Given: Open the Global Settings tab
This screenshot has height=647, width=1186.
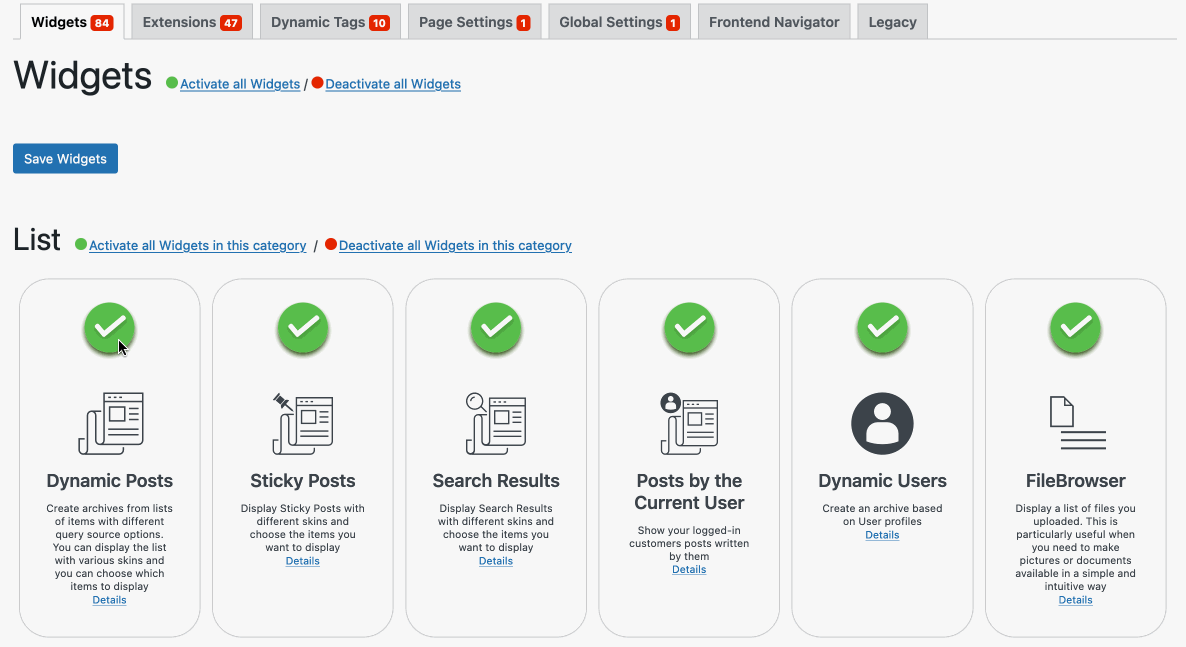Looking at the screenshot, I should point(619,22).
